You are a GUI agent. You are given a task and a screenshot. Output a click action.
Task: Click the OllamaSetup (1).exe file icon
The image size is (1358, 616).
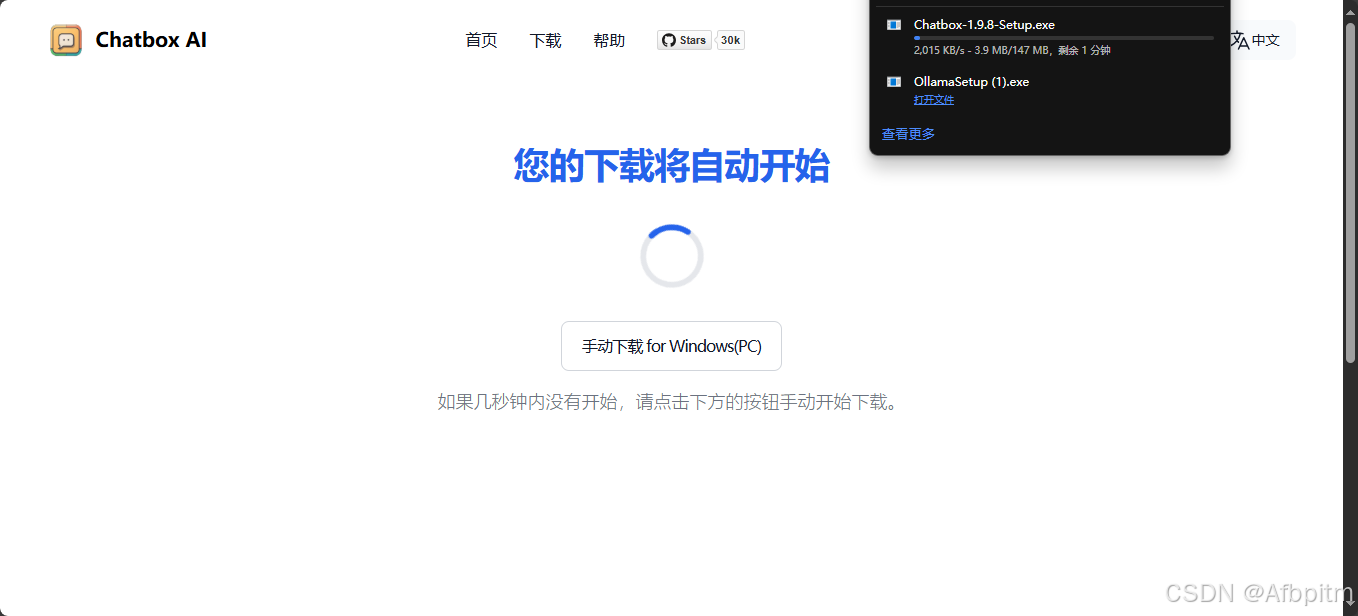[892, 81]
